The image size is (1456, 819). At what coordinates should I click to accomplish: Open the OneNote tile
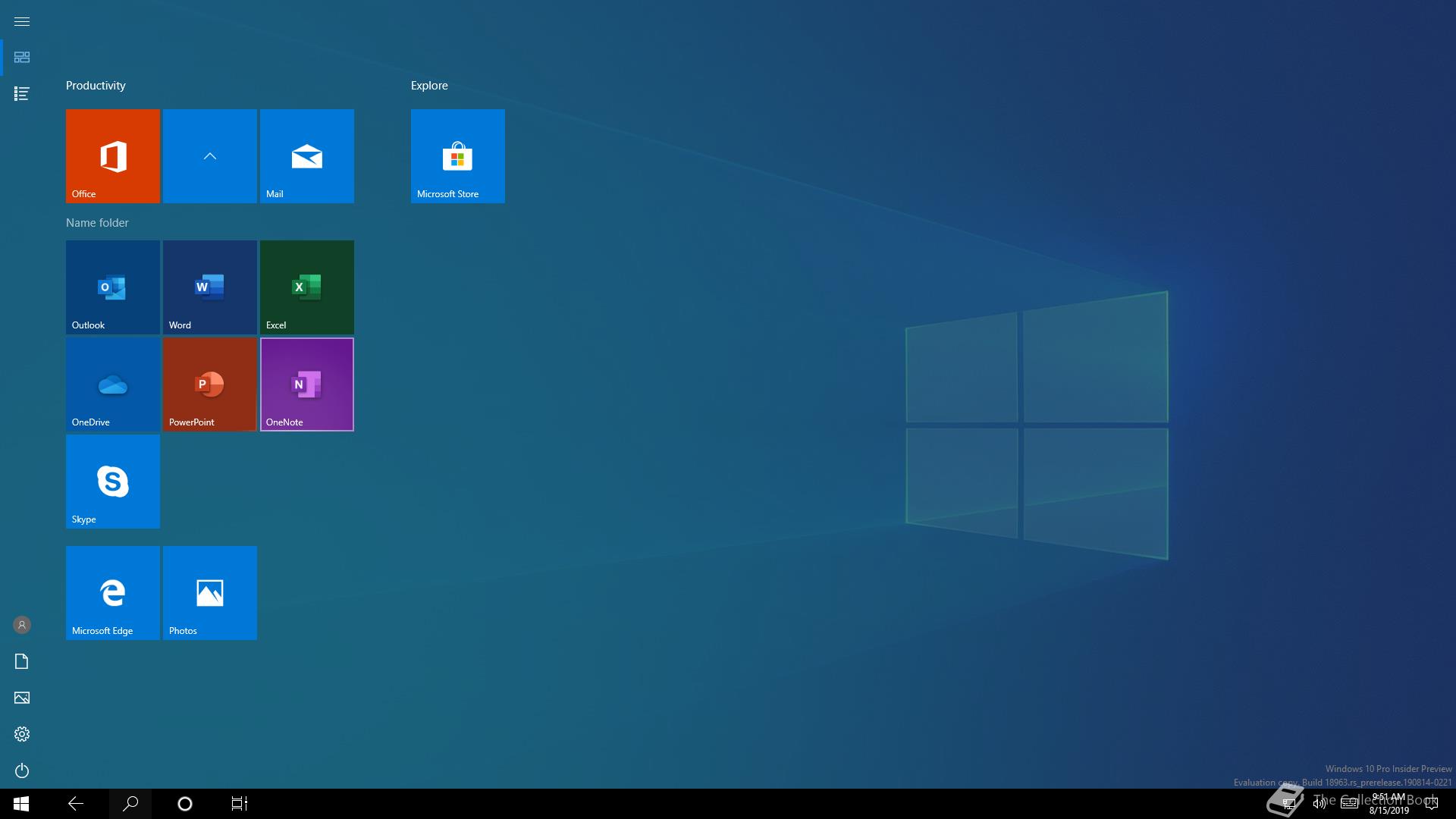tap(306, 384)
